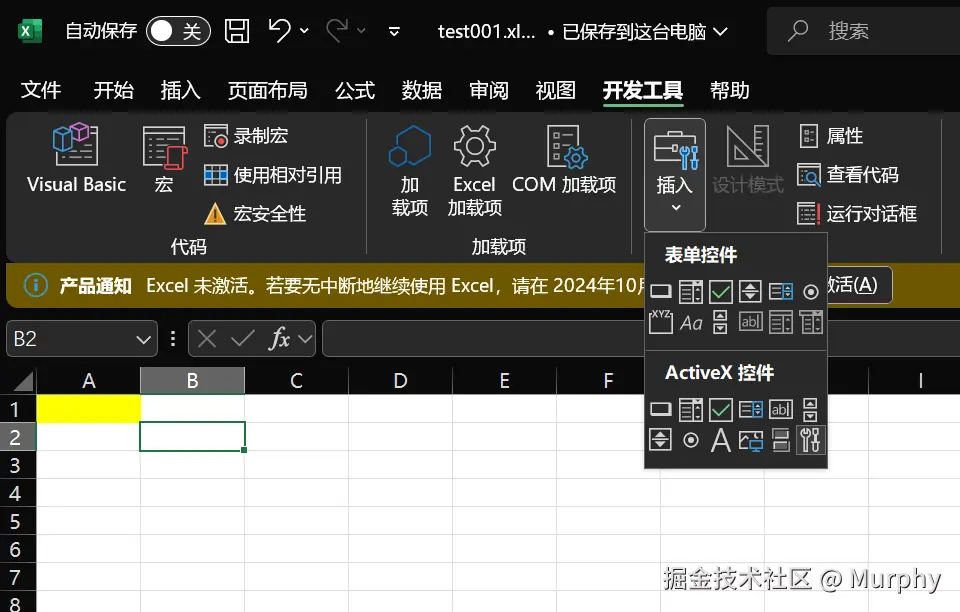Insert a Form Controls button
960x612 pixels.
(x=661, y=292)
